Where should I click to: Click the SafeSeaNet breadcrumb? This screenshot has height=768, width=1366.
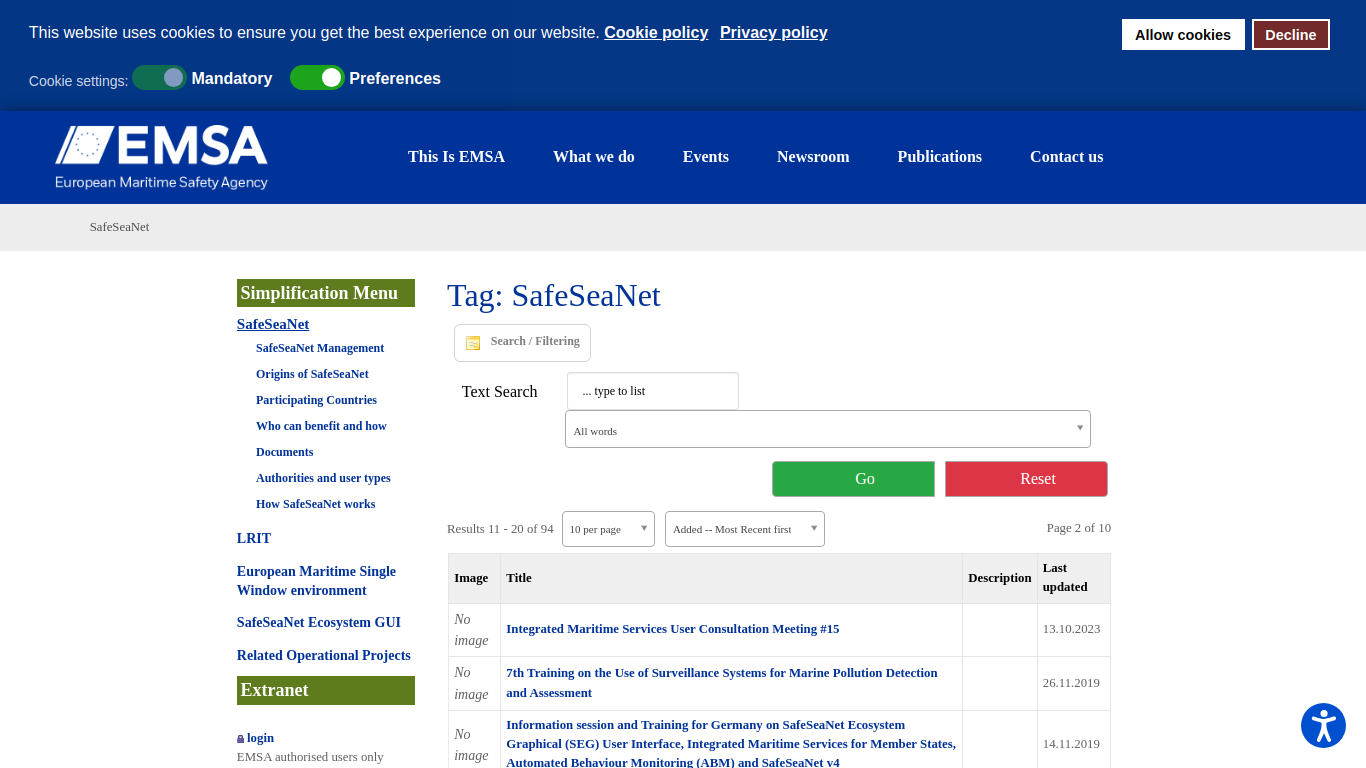pyautogui.click(x=119, y=227)
